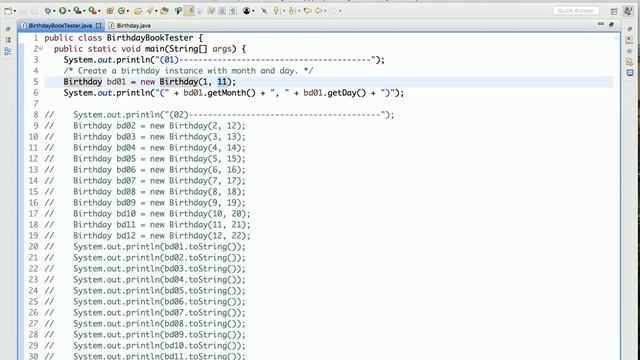
Task: Click the Open Type icon
Action: coord(138,11)
